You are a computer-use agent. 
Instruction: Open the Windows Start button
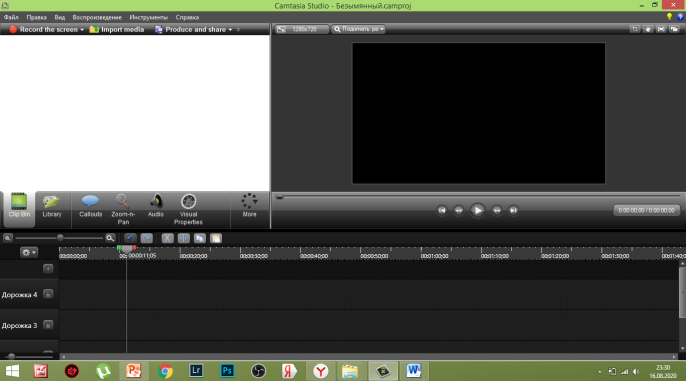point(12,371)
